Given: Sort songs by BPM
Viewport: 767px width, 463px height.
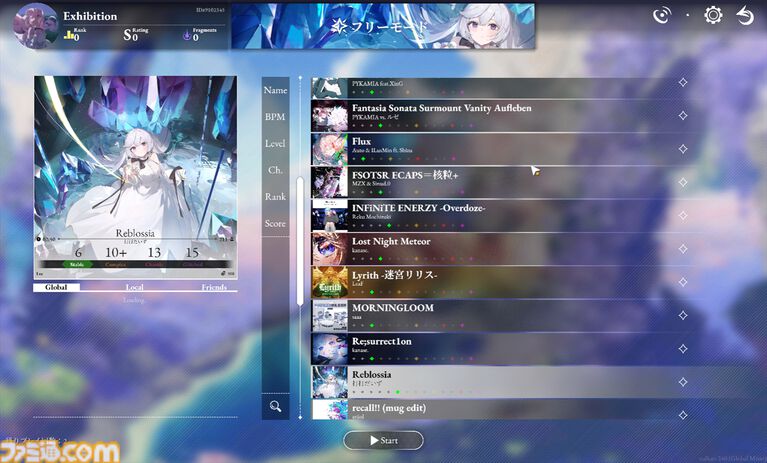Looking at the screenshot, I should click(x=275, y=117).
